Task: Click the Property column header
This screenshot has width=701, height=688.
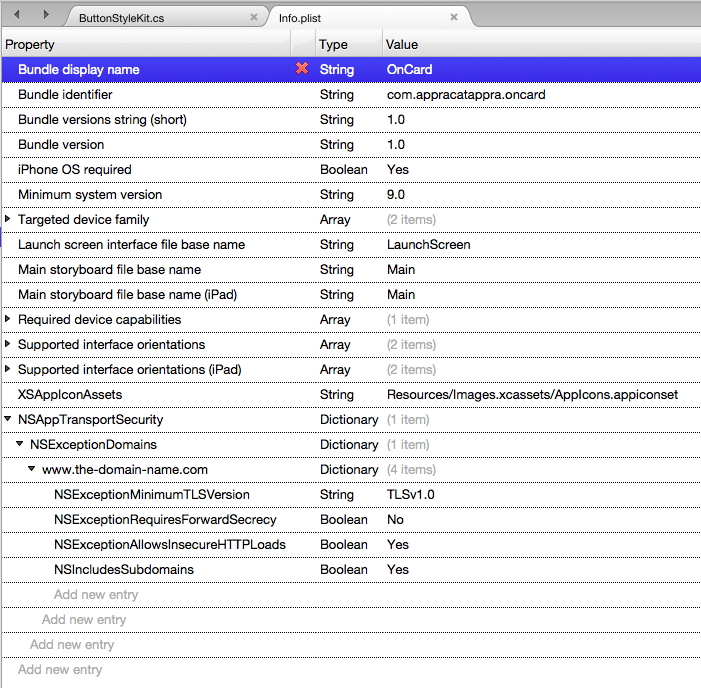Action: (x=30, y=44)
